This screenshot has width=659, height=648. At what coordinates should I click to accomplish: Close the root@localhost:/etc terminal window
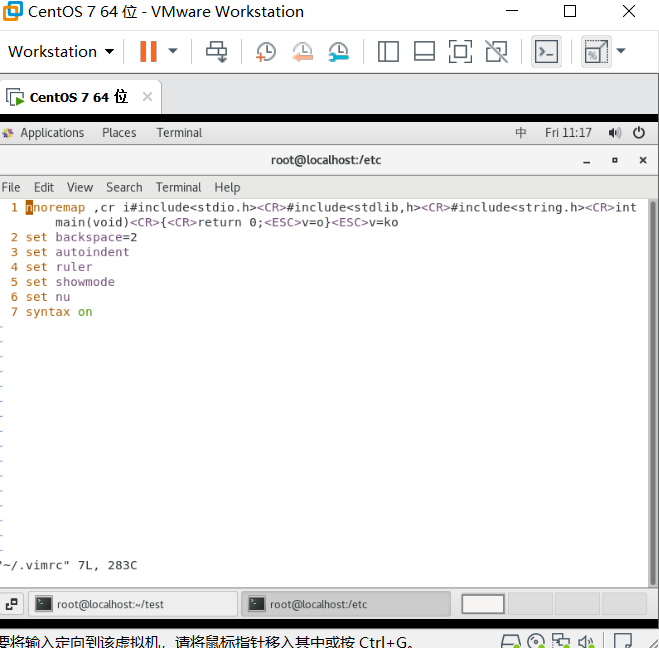[x=643, y=161]
